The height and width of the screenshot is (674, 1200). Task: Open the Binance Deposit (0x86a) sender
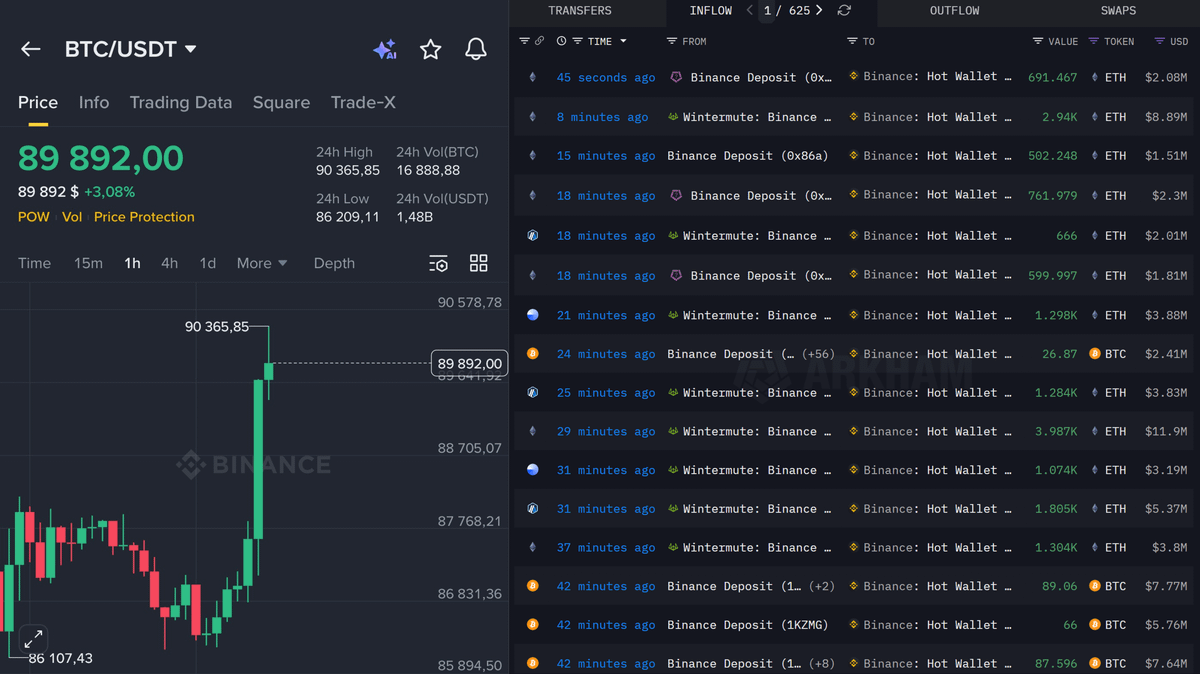[748, 156]
